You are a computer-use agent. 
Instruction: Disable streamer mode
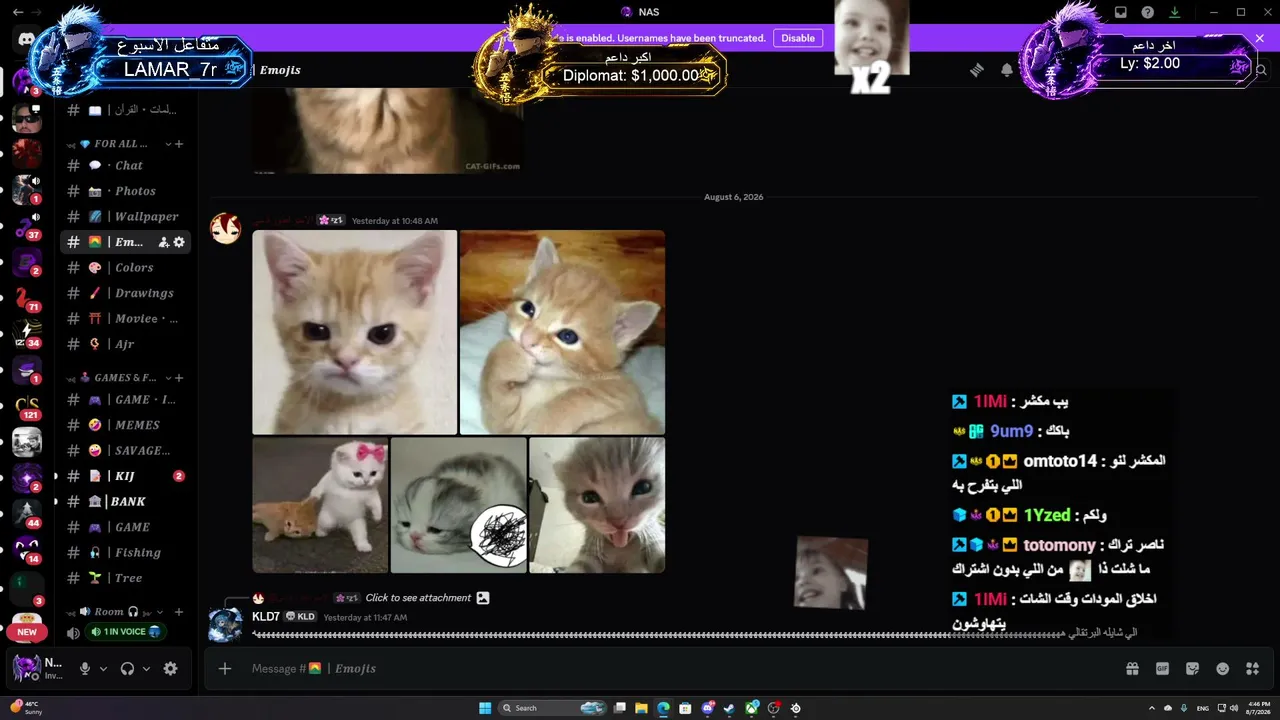(798, 38)
